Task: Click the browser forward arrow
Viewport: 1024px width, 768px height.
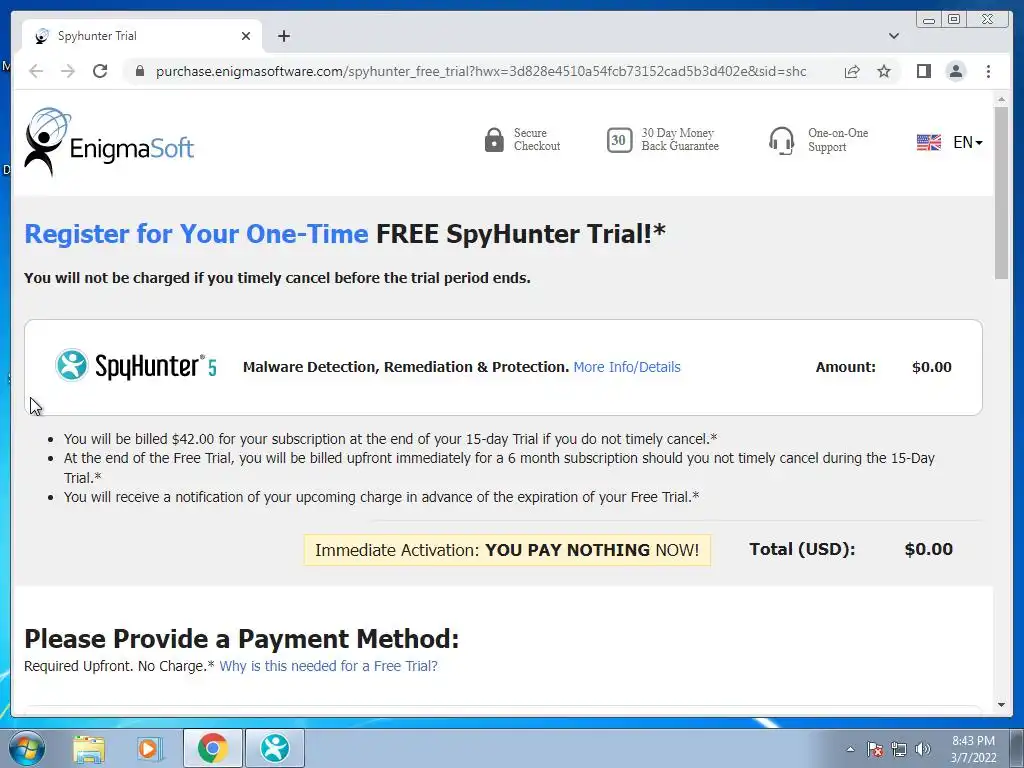Action: tap(68, 71)
